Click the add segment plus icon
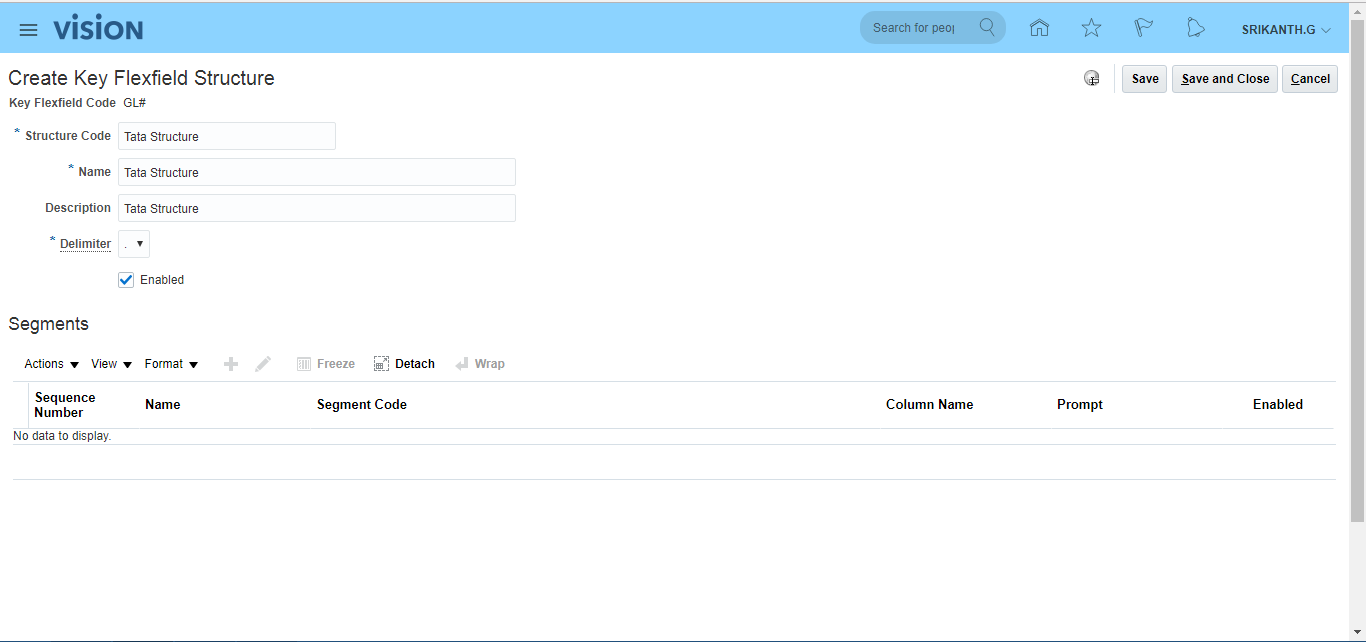Screen dimensions: 1366x642 [x=231, y=364]
